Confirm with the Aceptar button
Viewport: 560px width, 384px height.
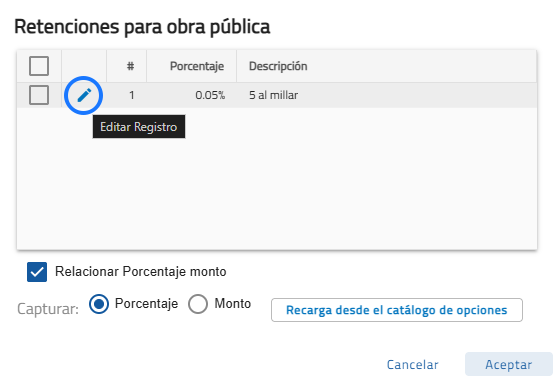pos(509,364)
